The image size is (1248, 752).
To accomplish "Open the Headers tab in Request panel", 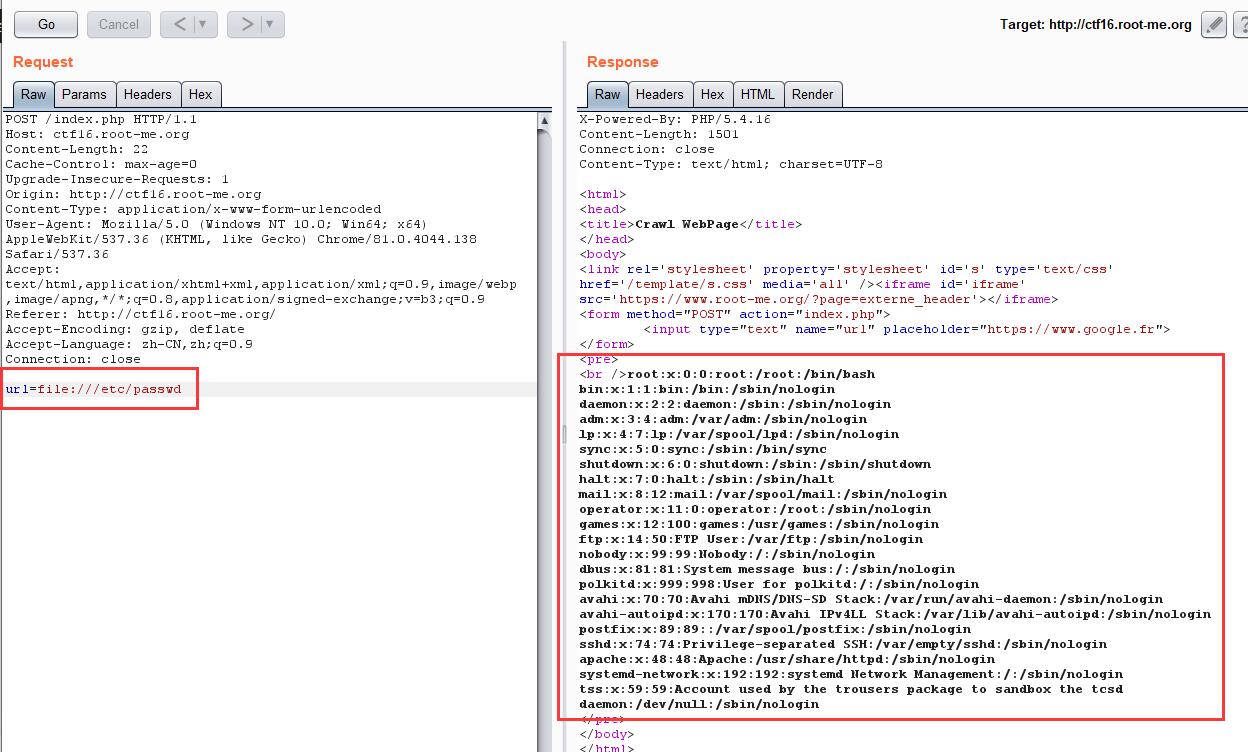I will tap(147, 94).
